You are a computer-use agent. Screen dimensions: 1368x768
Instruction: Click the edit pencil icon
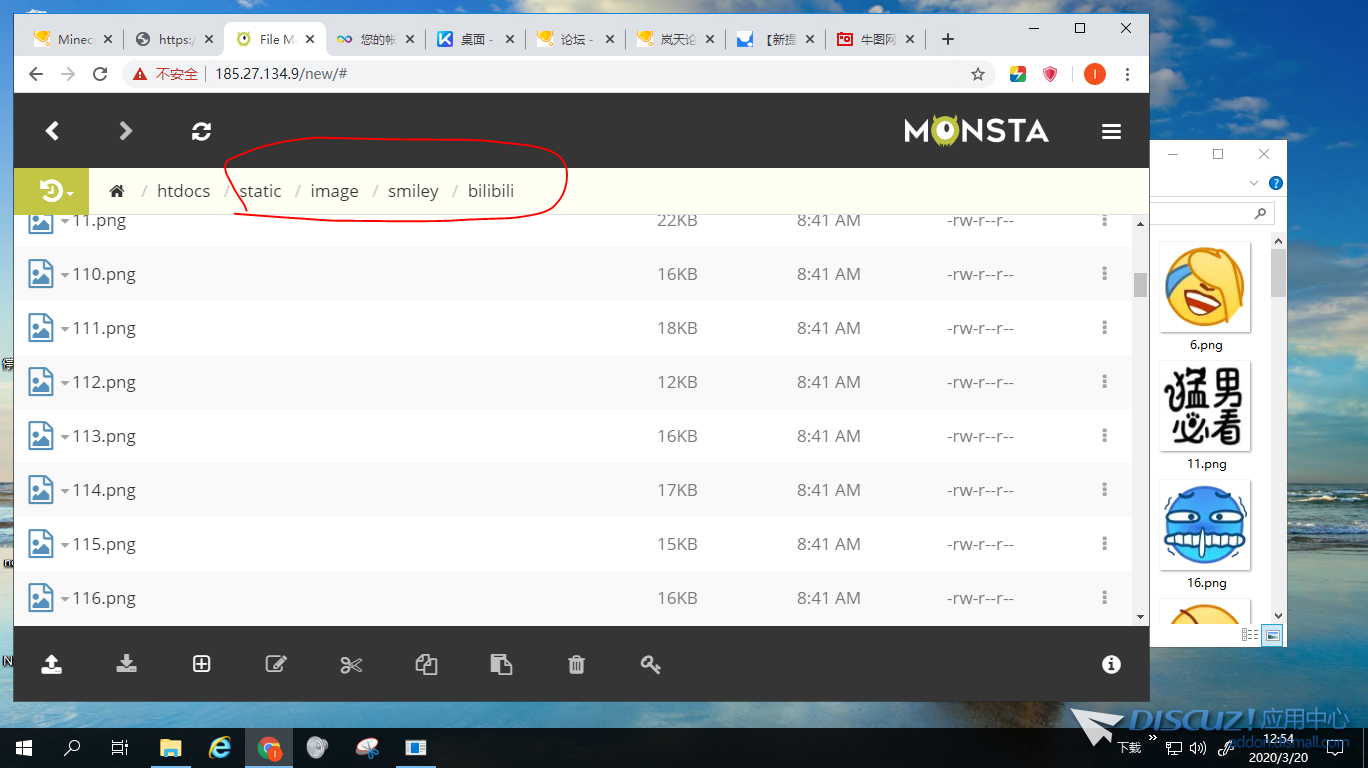(x=276, y=664)
